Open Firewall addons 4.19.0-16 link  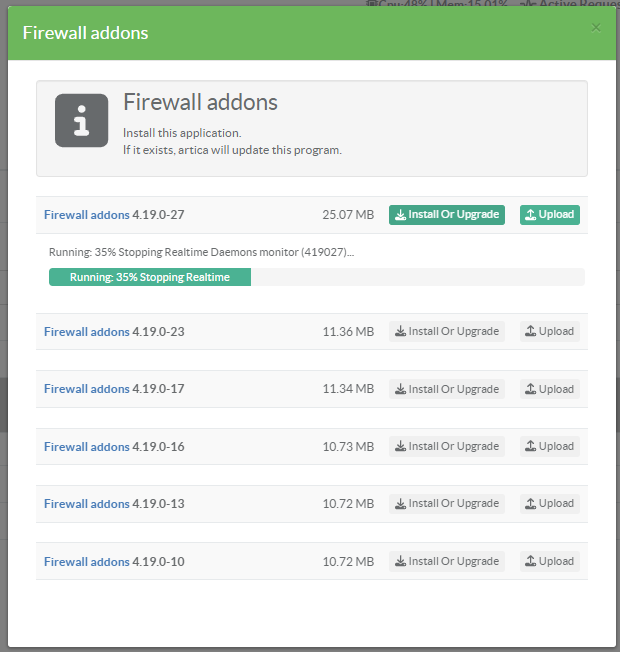[x=87, y=447]
